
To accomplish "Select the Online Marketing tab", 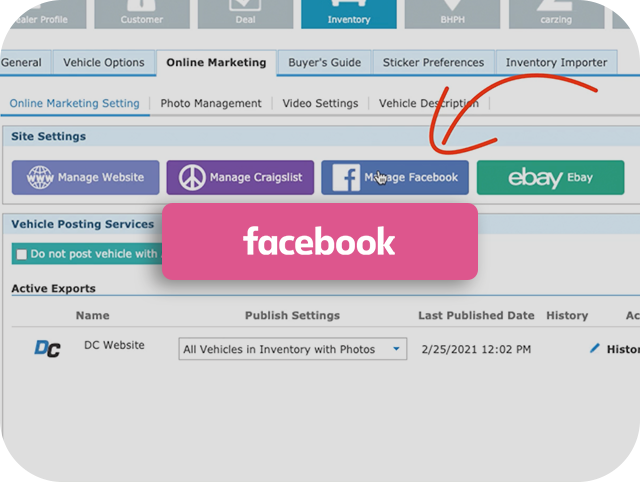I will [216, 62].
